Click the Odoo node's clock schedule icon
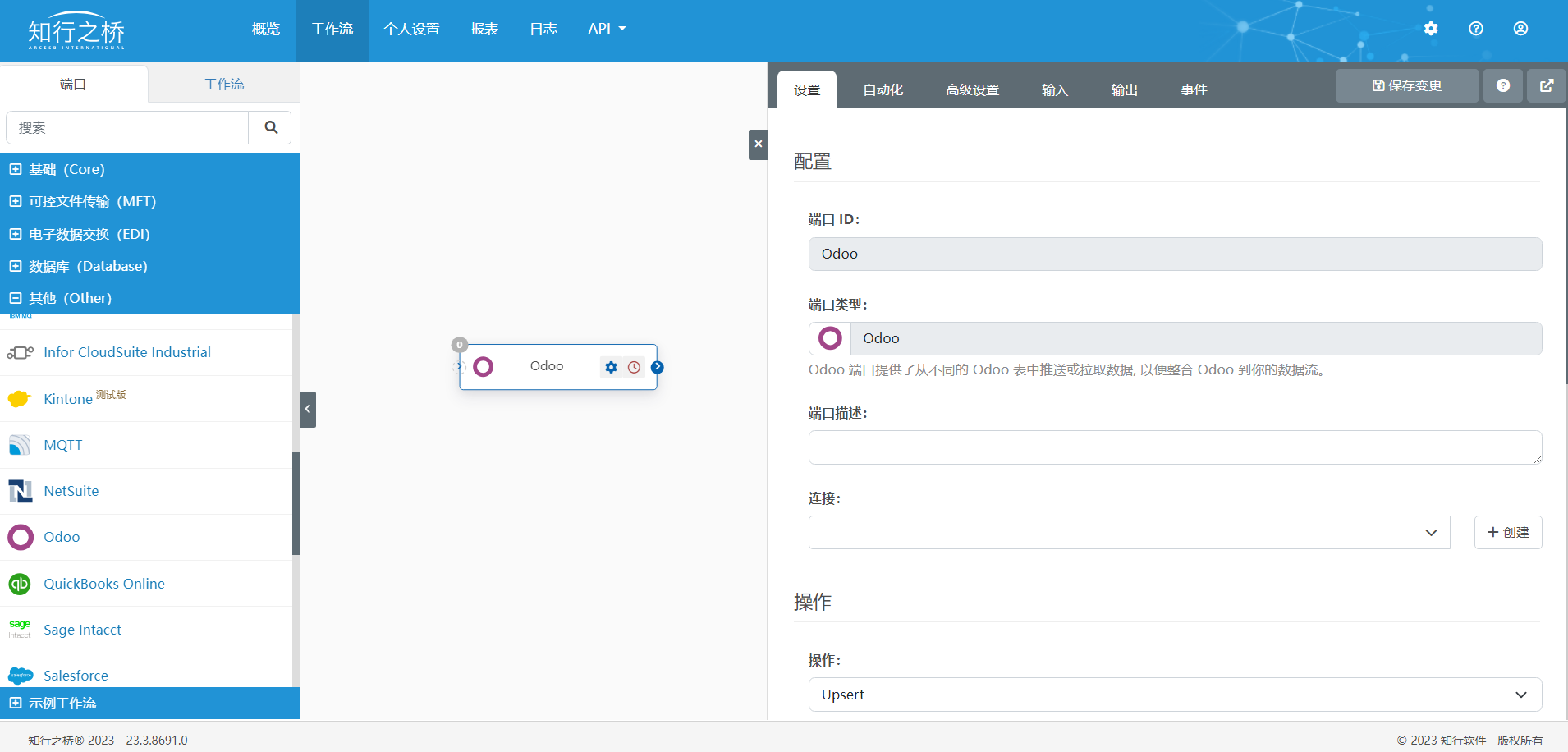1568x752 pixels. tap(634, 367)
